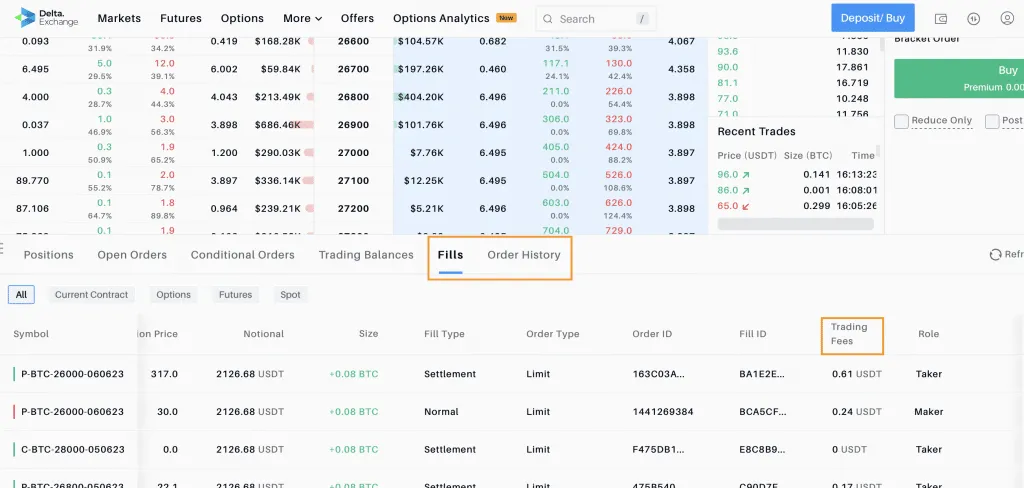Switch to the Open Orders tab

[132, 255]
